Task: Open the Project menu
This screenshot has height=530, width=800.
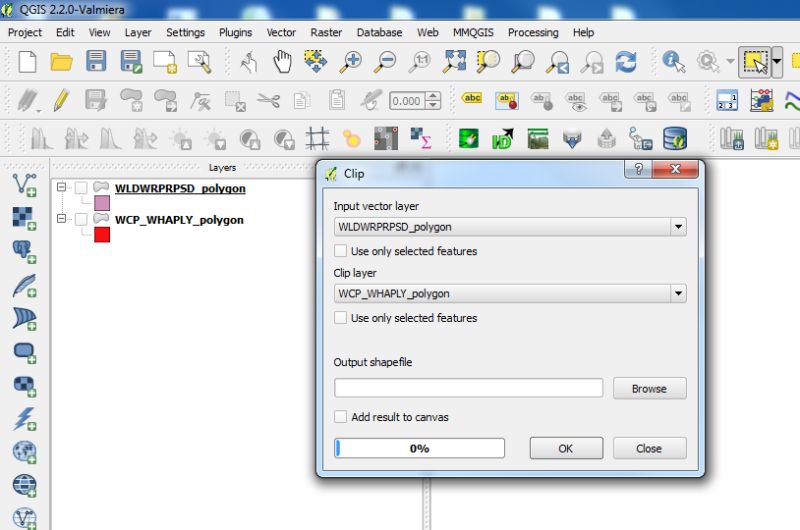Action: [x=24, y=32]
